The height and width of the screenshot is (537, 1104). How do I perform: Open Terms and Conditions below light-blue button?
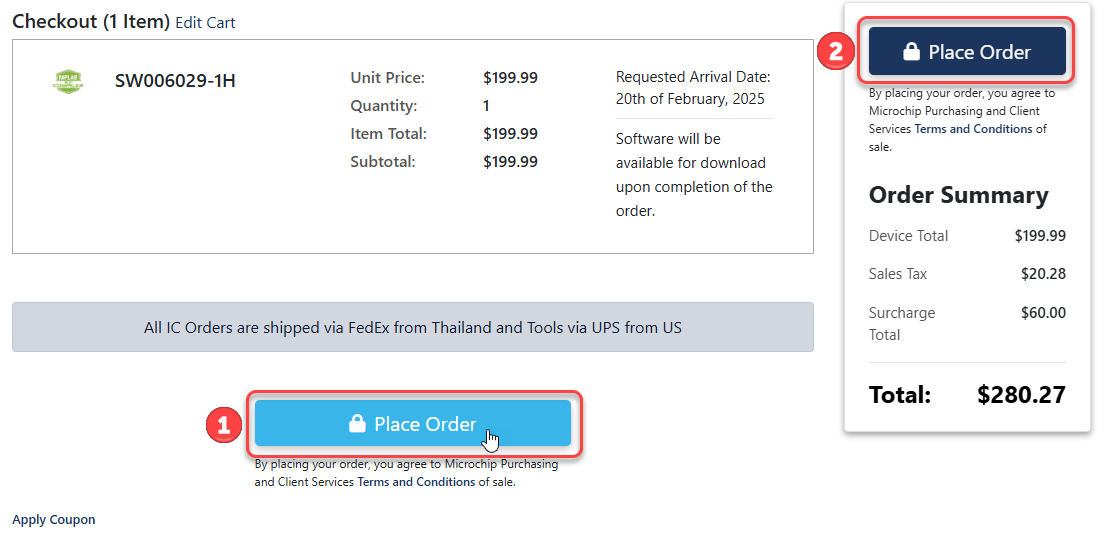coord(416,482)
